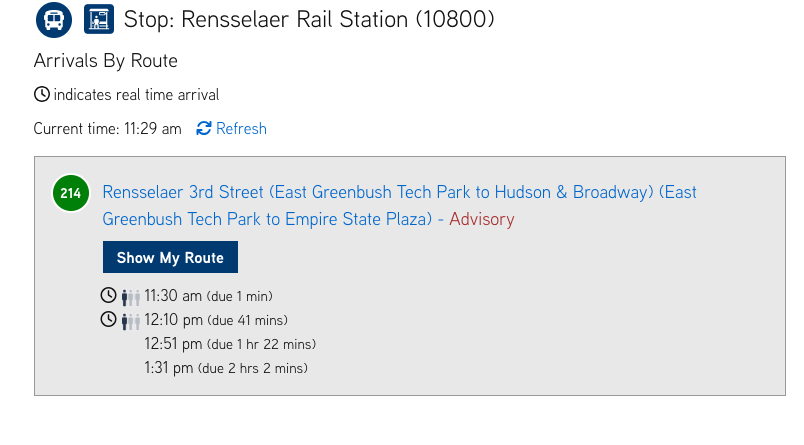The height and width of the screenshot is (445, 804).
Task: Refresh the arrival times
Action: tap(241, 129)
